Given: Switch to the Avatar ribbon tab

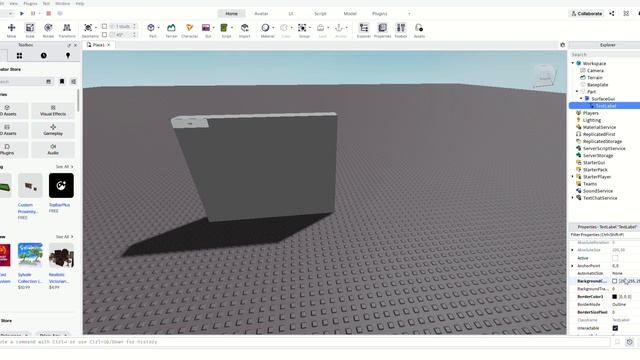Looking at the screenshot, I should point(261,13).
